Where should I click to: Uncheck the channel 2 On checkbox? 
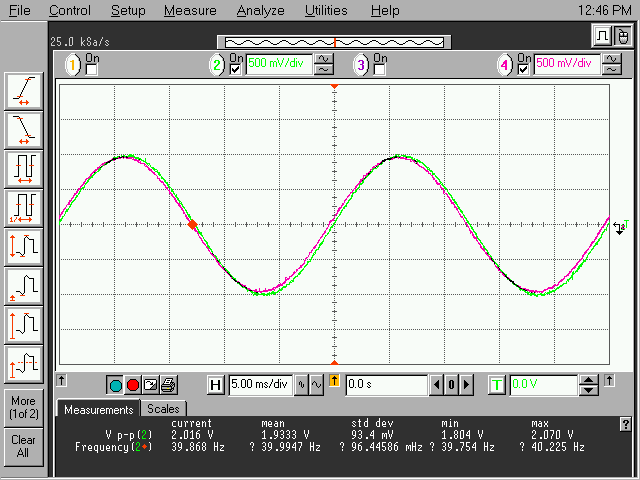coord(236,69)
